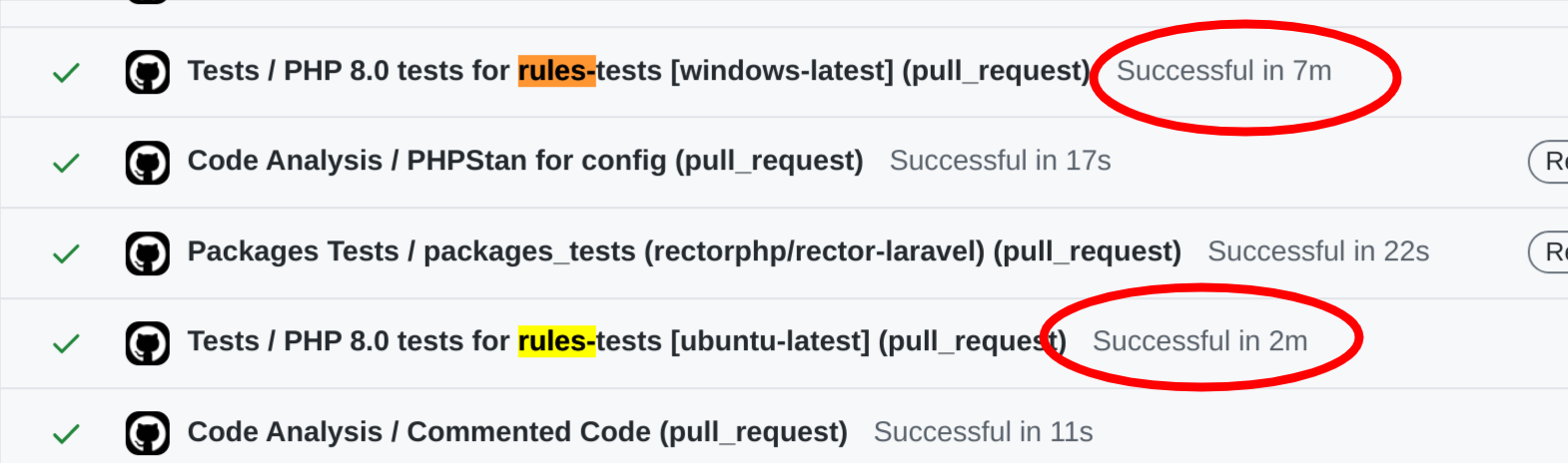1568x463 pixels.
Task: Open Code Analysis / Commented Code check
Action: click(x=517, y=432)
